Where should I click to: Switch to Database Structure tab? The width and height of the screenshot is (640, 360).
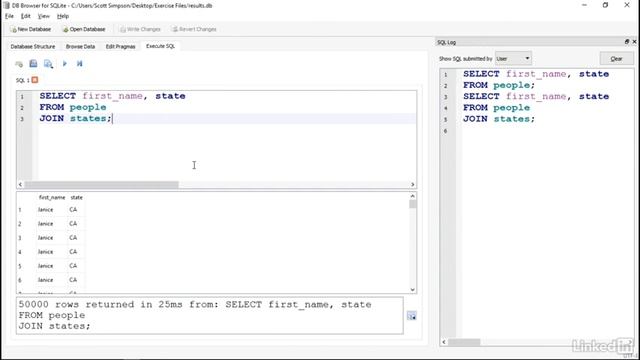(x=33, y=47)
